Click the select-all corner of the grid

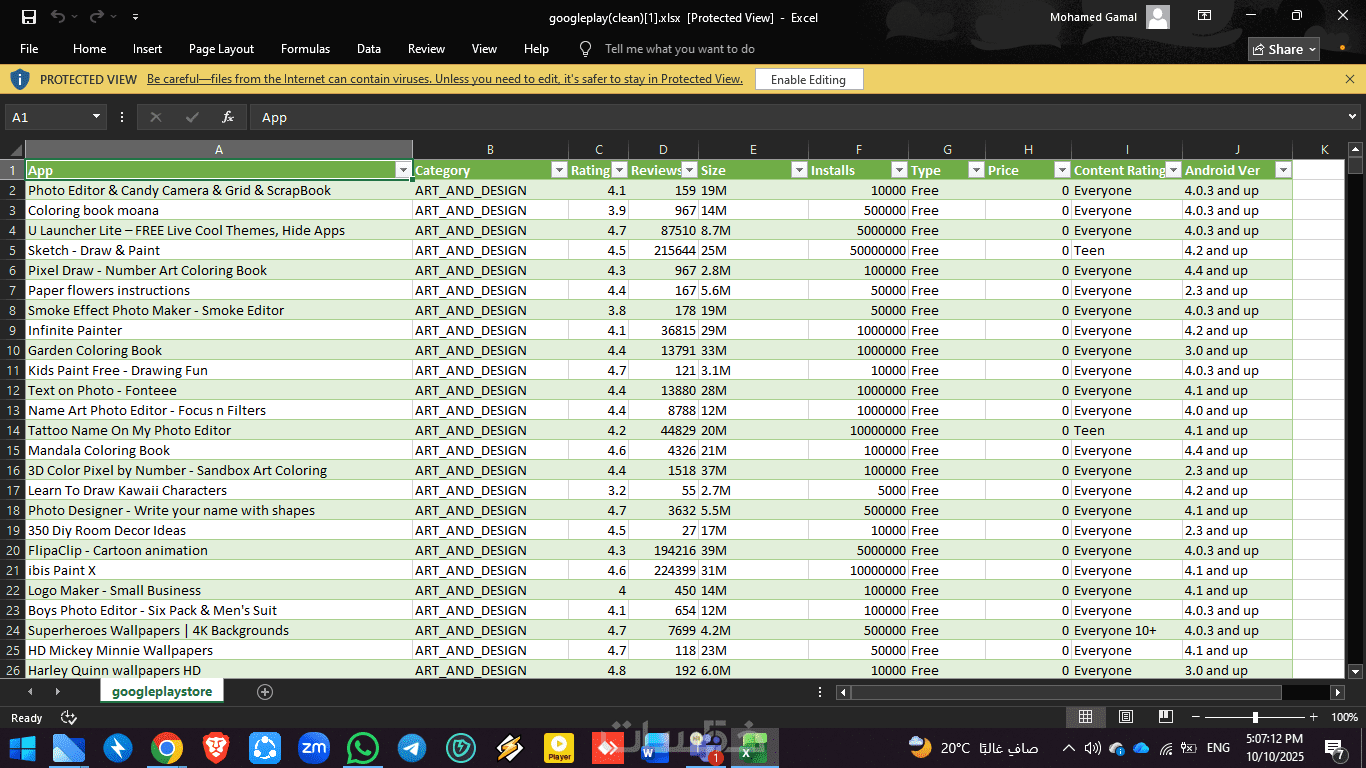pos(13,149)
